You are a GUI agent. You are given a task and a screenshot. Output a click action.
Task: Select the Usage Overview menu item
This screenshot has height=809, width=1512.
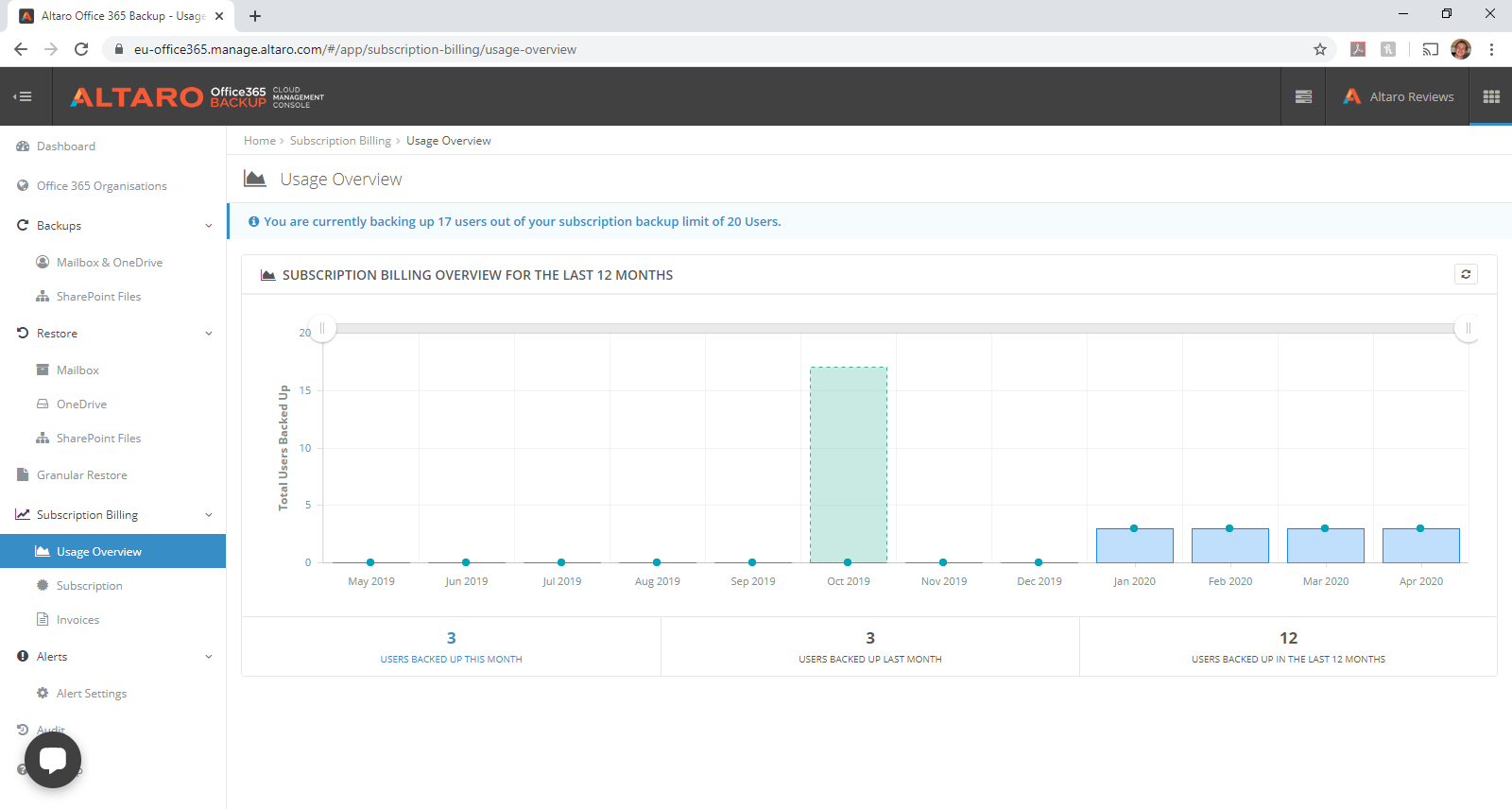click(x=113, y=552)
